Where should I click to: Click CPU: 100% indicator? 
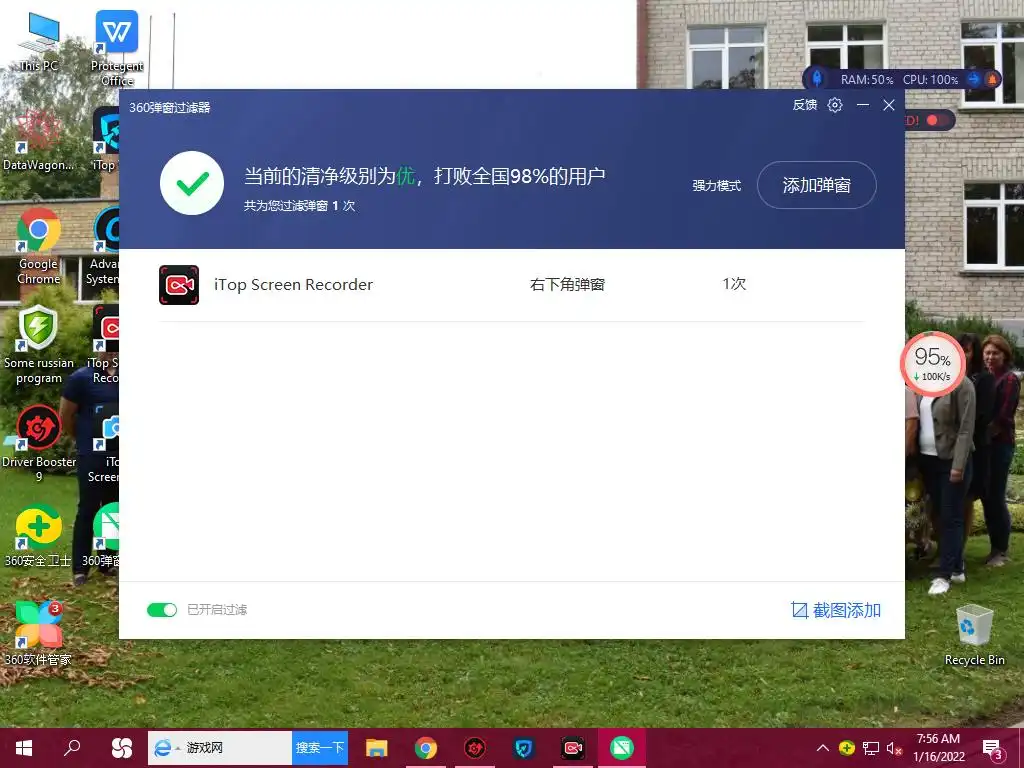coord(930,80)
